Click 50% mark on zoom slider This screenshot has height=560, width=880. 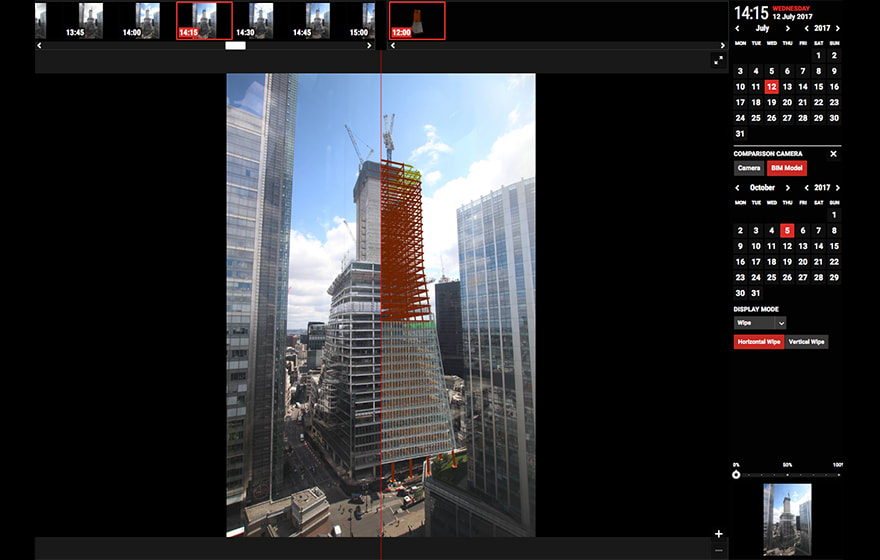(x=787, y=475)
